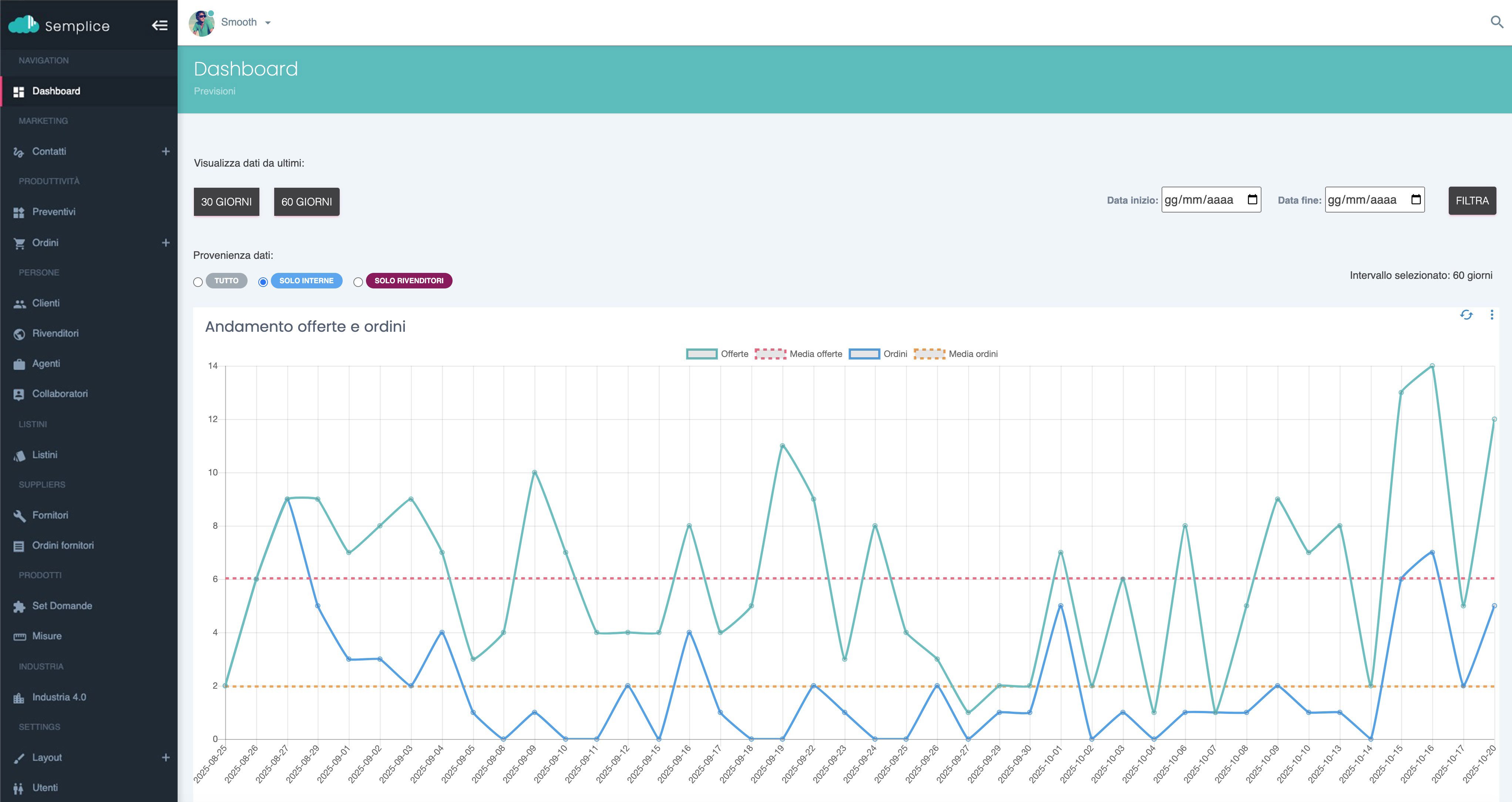Click the Semplice cloud logo
This screenshot has width=1512, height=802.
coord(23,25)
